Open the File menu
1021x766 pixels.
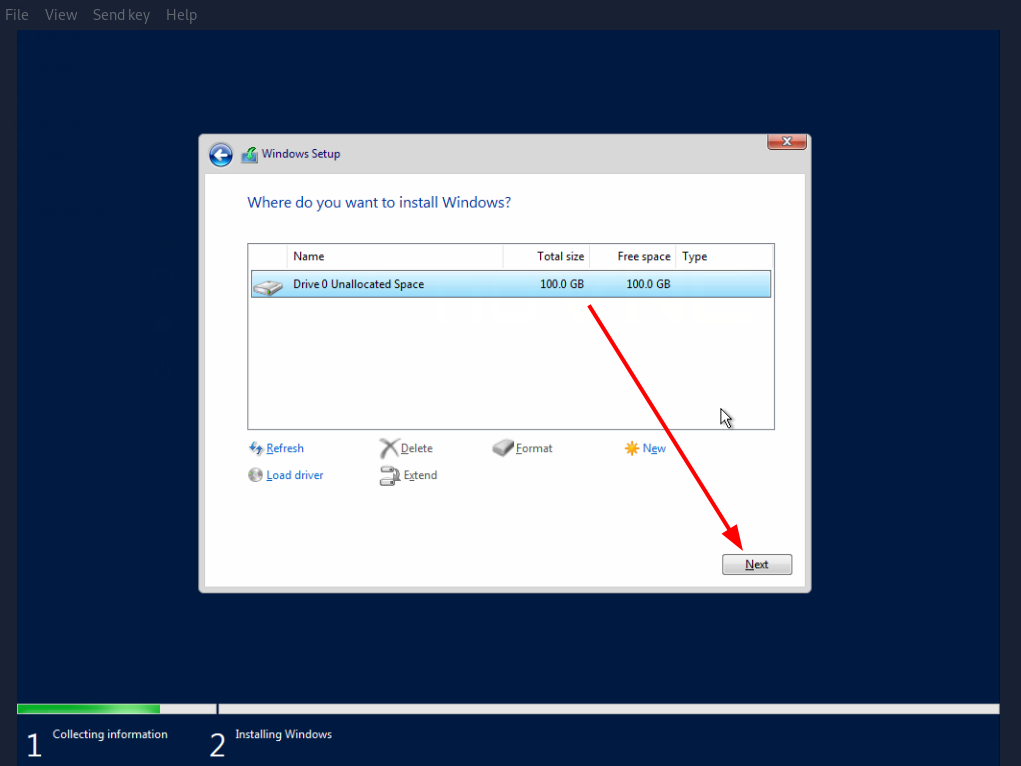(17, 14)
